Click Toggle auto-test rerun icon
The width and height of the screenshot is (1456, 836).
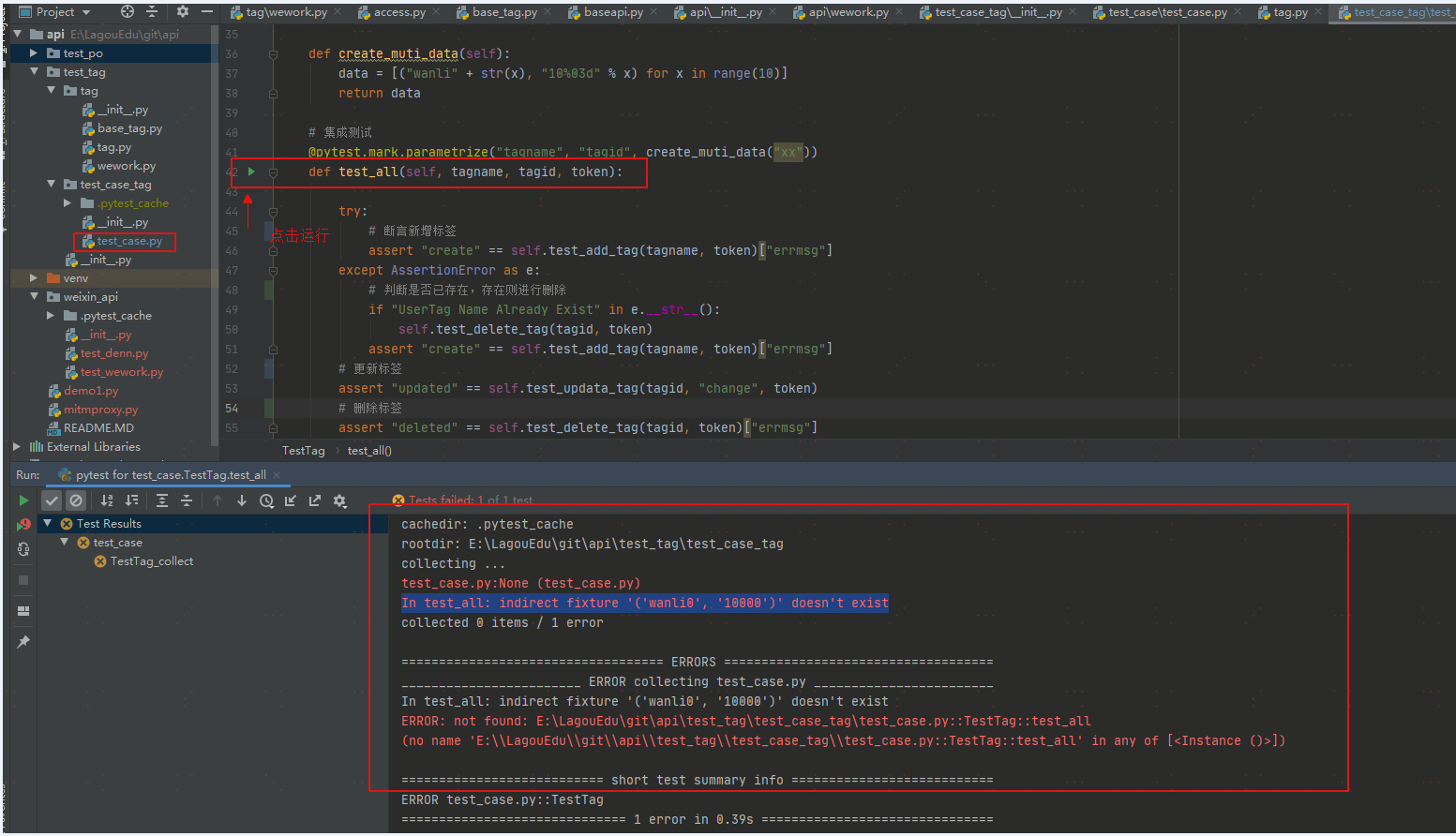23,550
